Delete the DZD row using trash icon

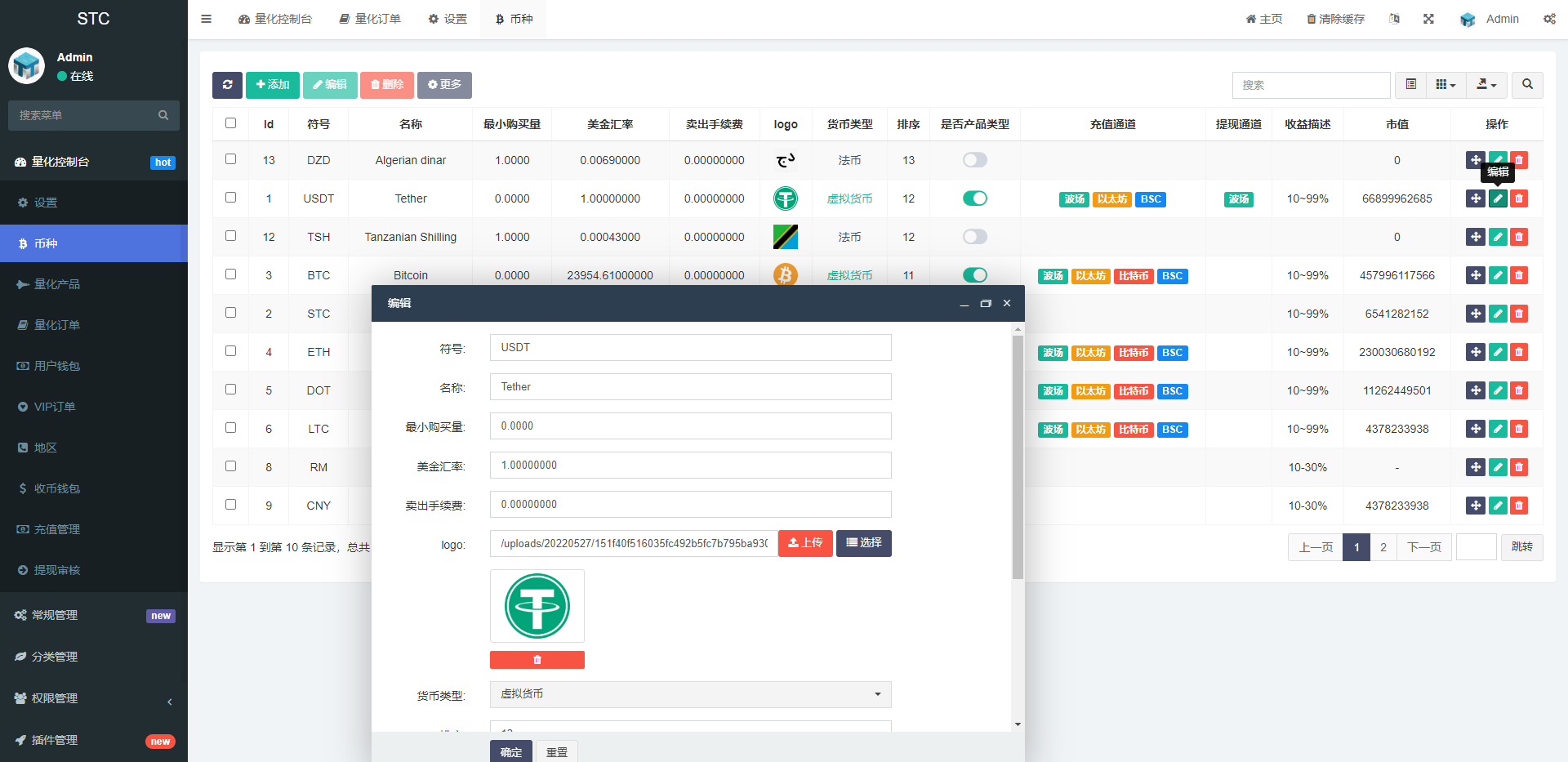pos(1519,160)
